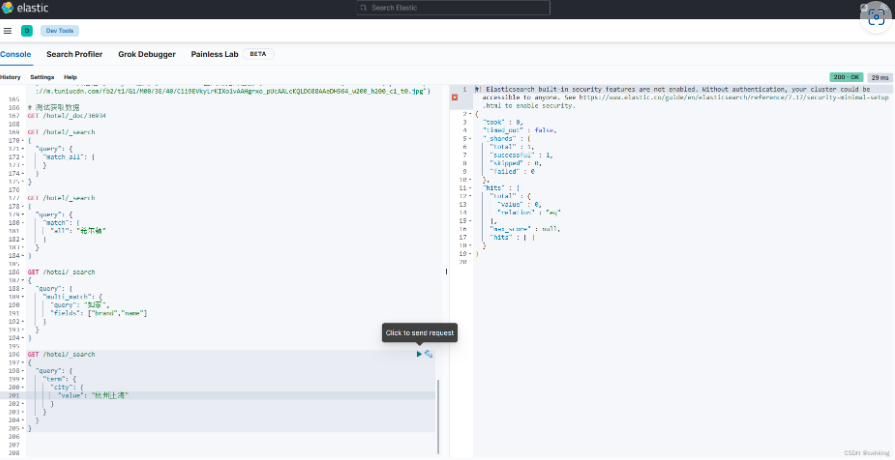Click the search magnifier icon in header
The height and width of the screenshot is (460, 895).
pyautogui.click(x=364, y=8)
